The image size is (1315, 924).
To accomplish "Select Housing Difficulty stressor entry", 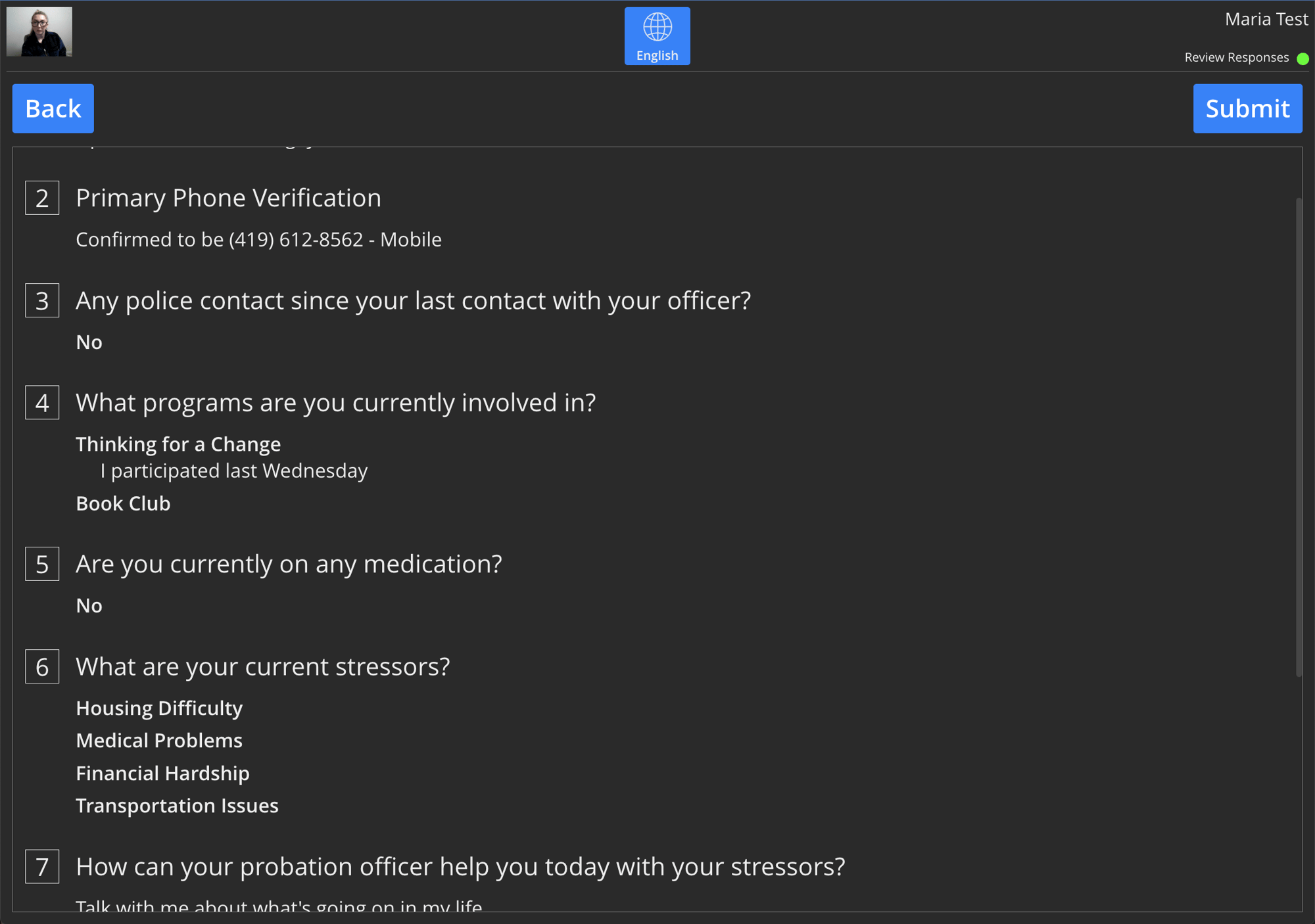I will pyautogui.click(x=159, y=708).
